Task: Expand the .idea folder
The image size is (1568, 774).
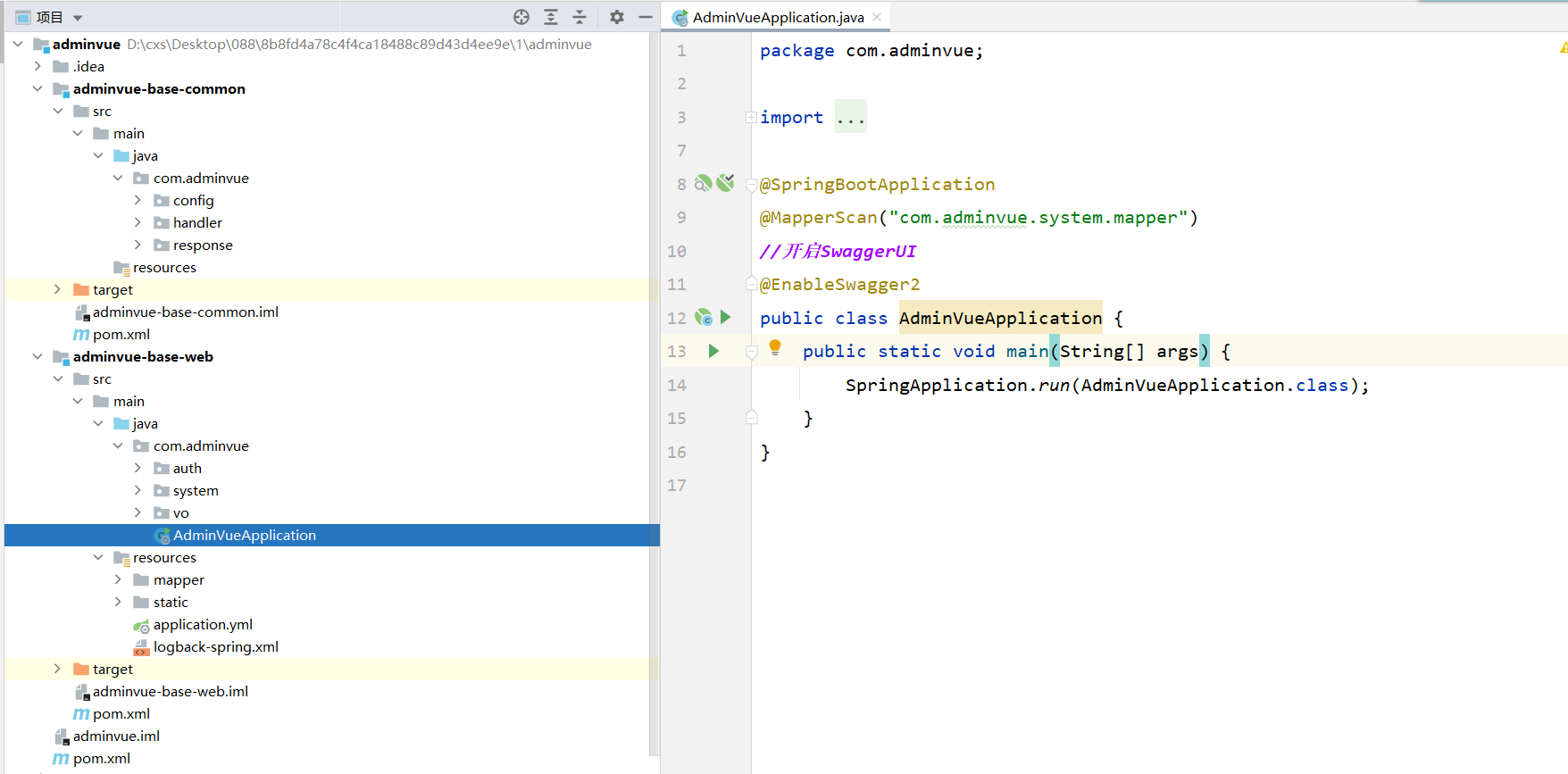Action: point(38,66)
